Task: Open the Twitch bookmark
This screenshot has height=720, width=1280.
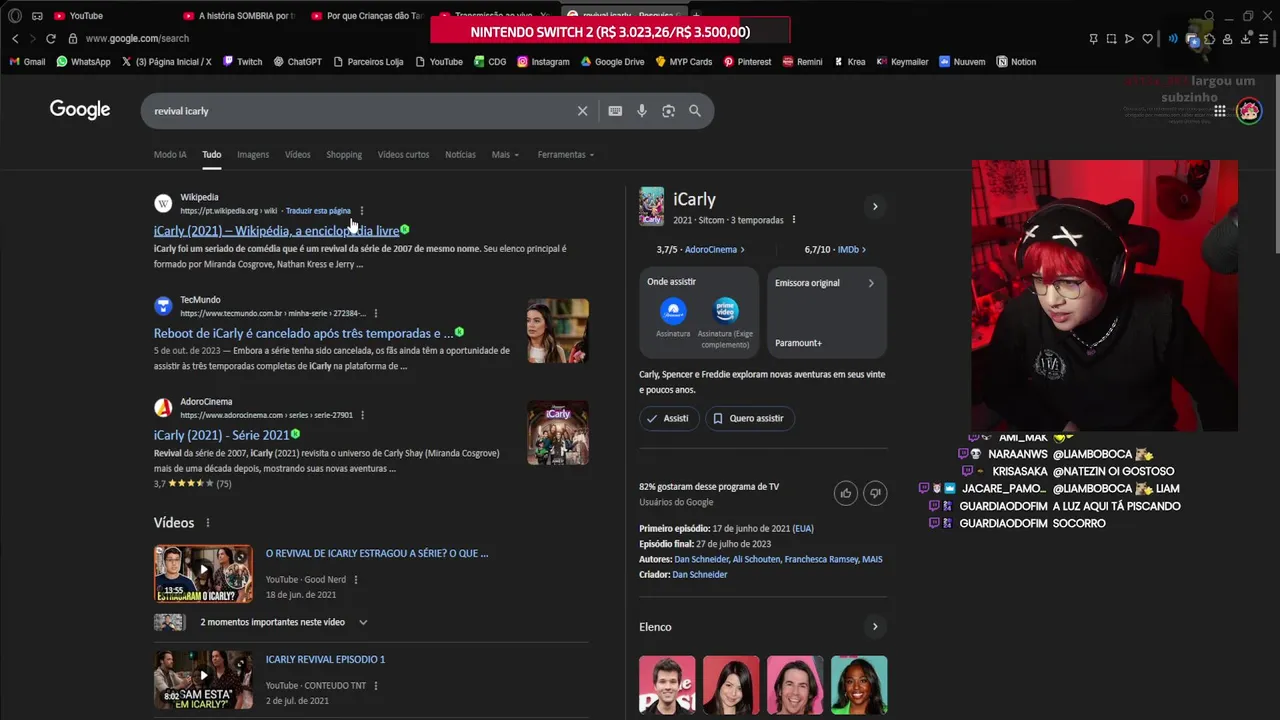Action: (x=242, y=62)
